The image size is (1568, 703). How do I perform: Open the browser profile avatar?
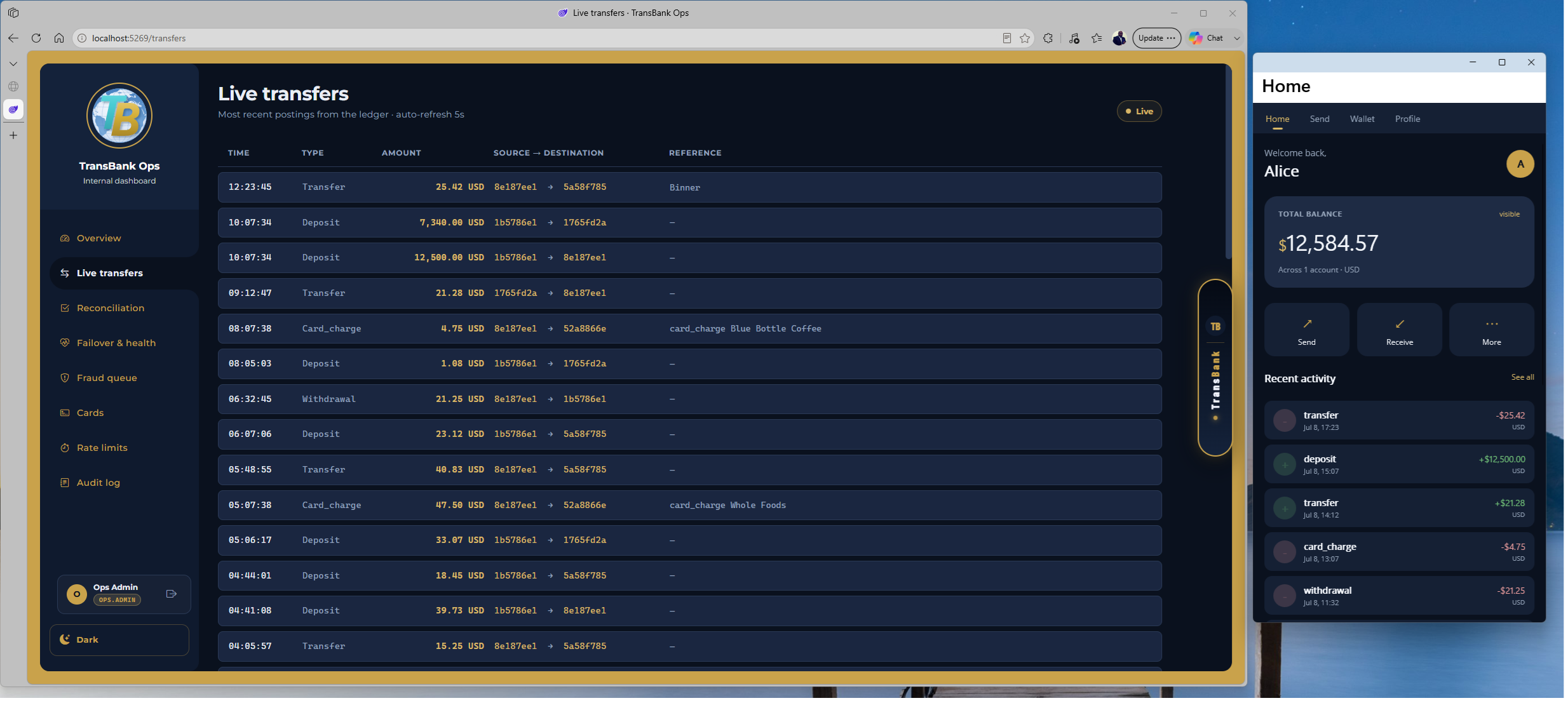point(1119,38)
